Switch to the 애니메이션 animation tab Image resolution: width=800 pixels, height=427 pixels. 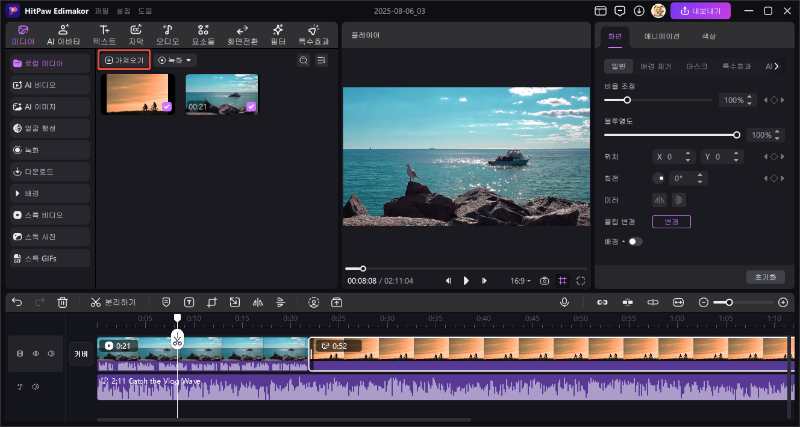click(x=661, y=37)
